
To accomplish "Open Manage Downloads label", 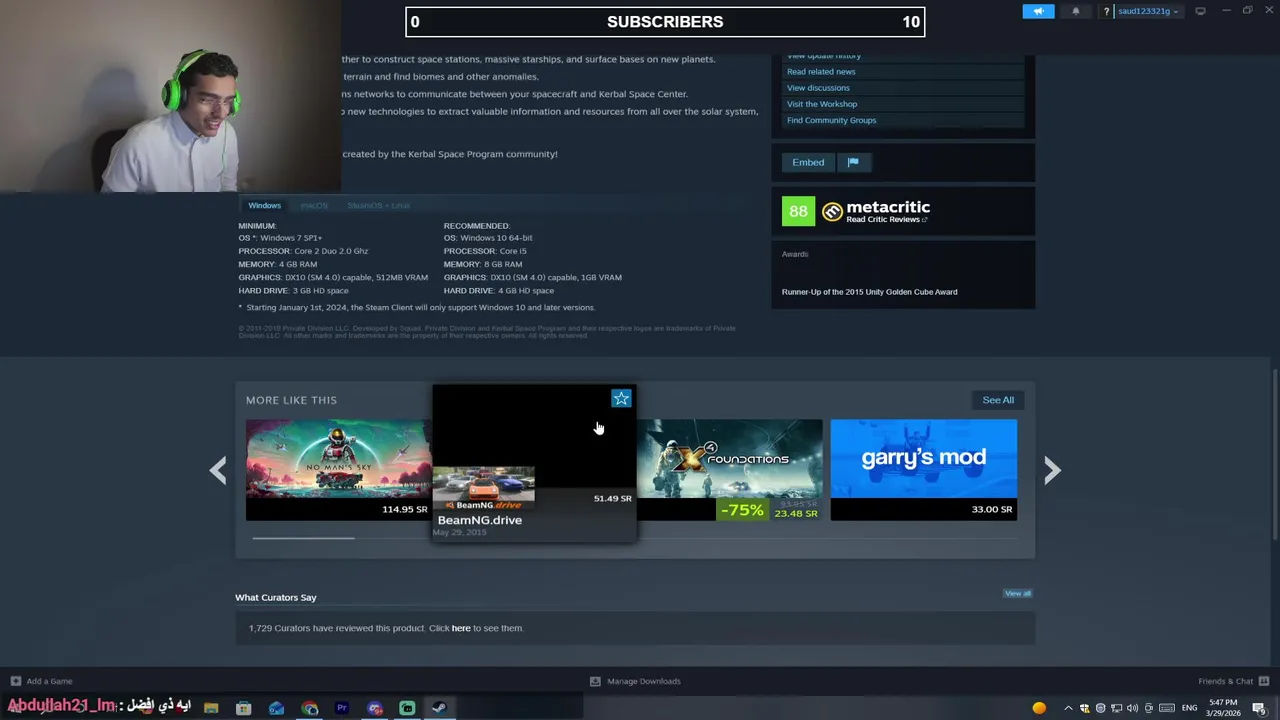I will (643, 681).
